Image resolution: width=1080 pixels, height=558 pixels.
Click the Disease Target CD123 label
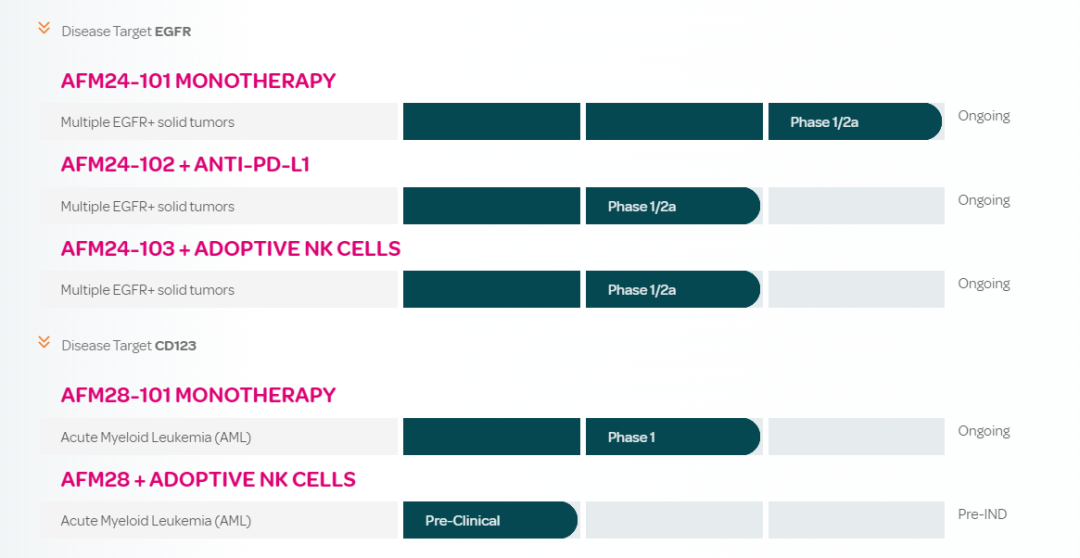(x=129, y=346)
